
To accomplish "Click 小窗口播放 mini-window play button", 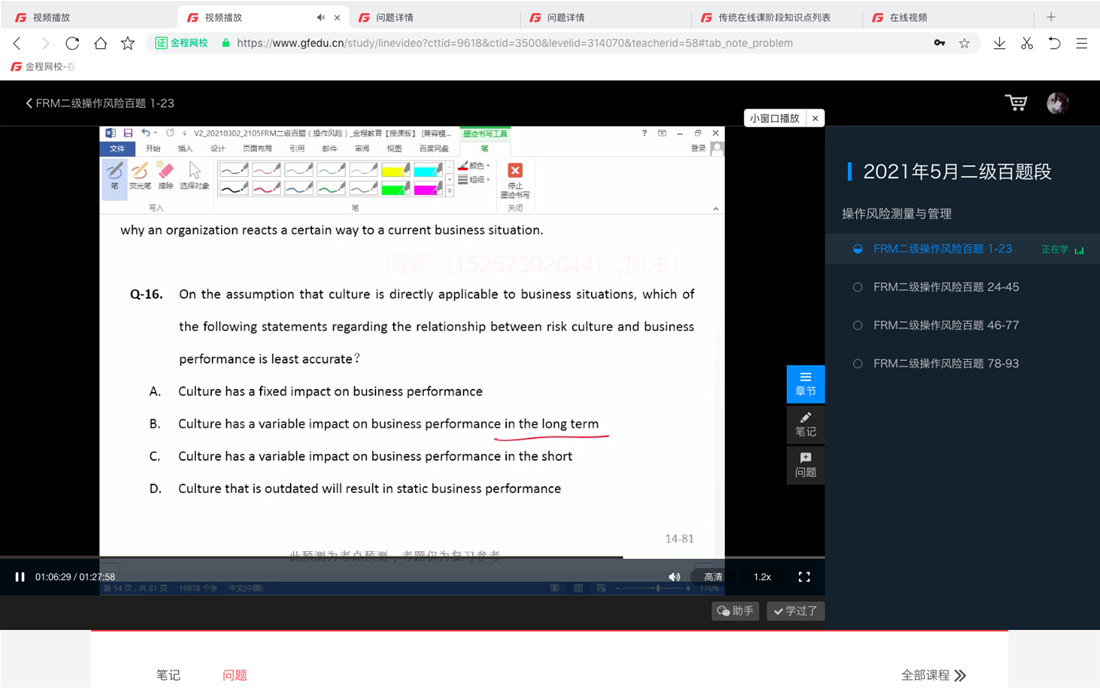I will click(x=774, y=118).
